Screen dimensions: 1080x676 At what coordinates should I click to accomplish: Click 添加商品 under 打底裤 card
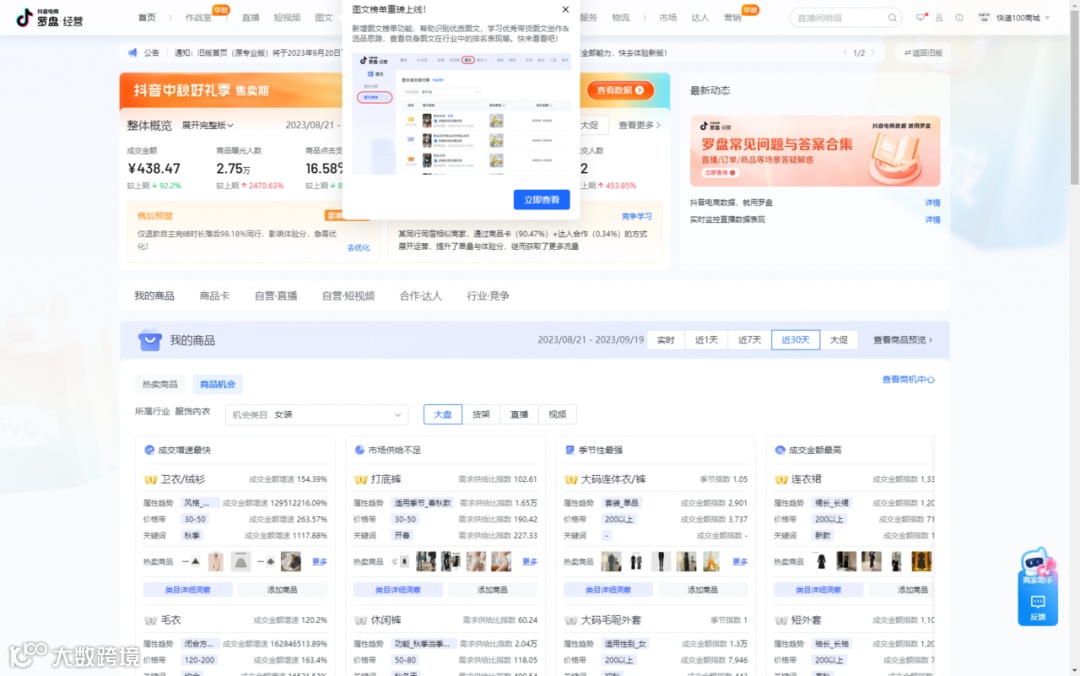click(492, 590)
